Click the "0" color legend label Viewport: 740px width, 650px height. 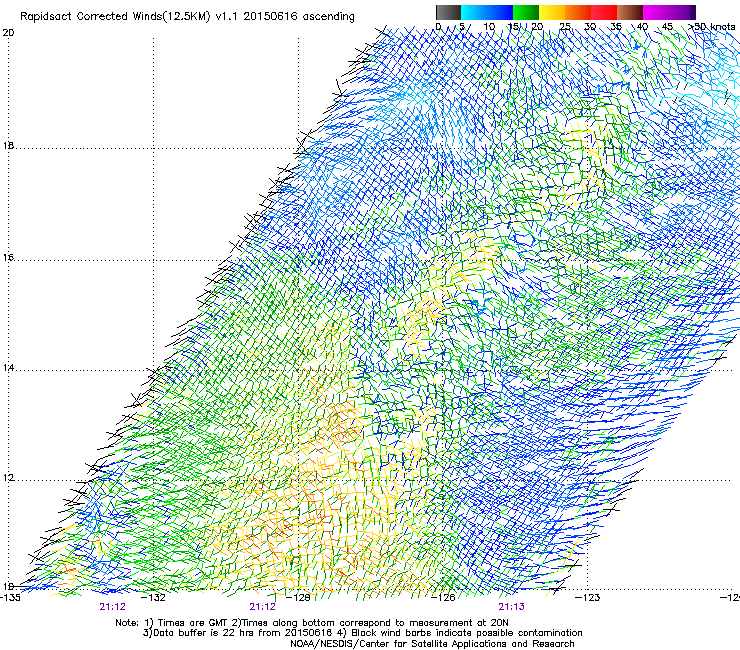pos(438,27)
